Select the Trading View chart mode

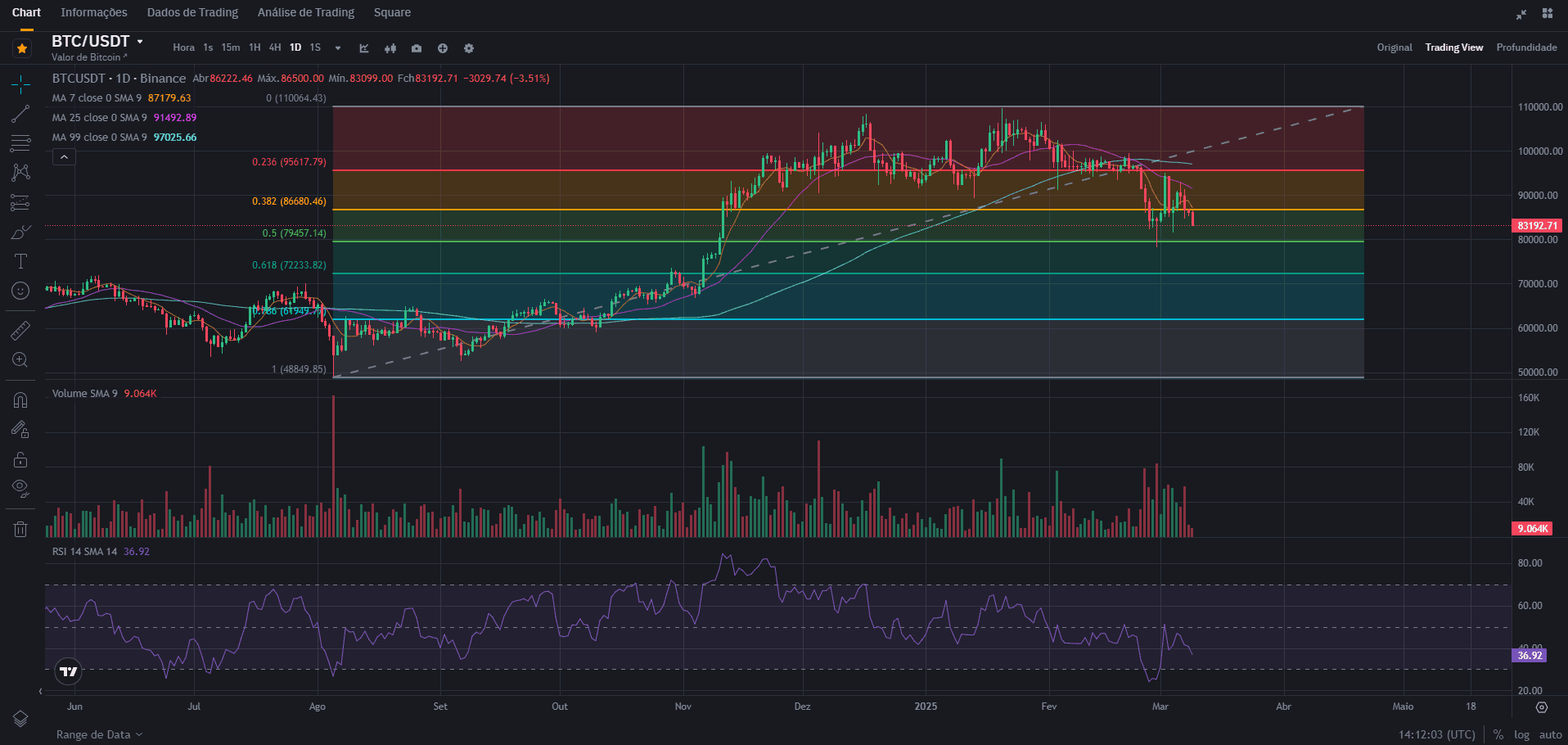click(x=1454, y=47)
